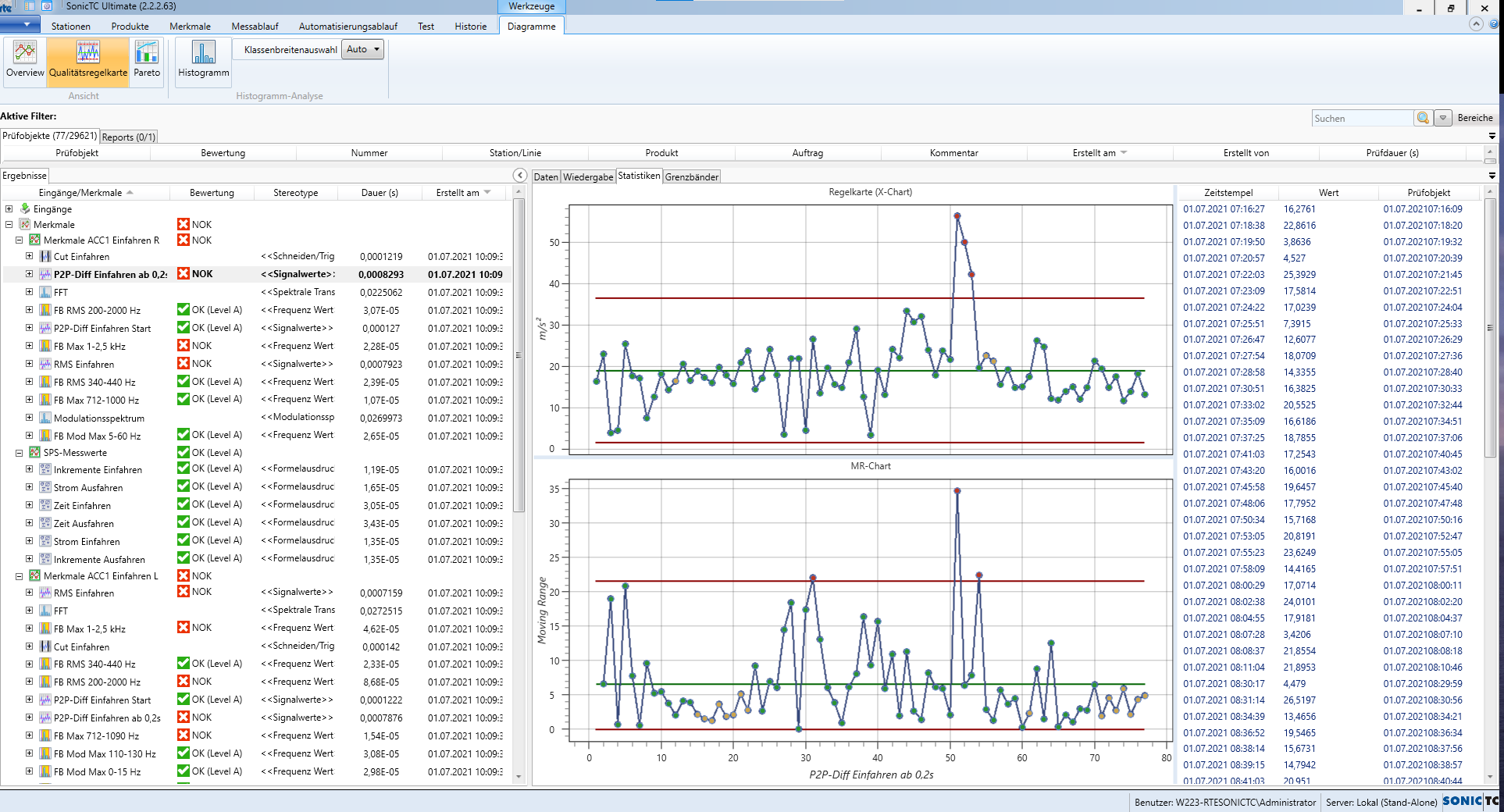Collapse the Merkmale ACC1 Einfahren L node
This screenshot has height=812, width=1504.
point(20,576)
